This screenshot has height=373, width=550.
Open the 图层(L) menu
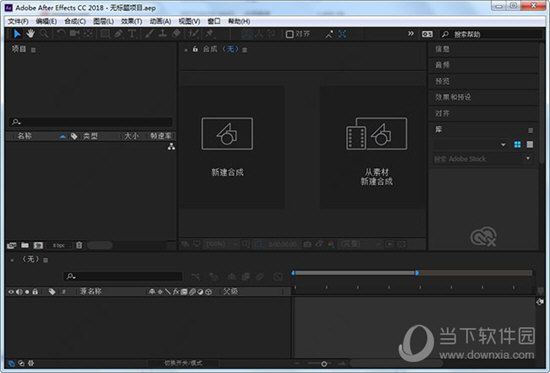[103, 21]
